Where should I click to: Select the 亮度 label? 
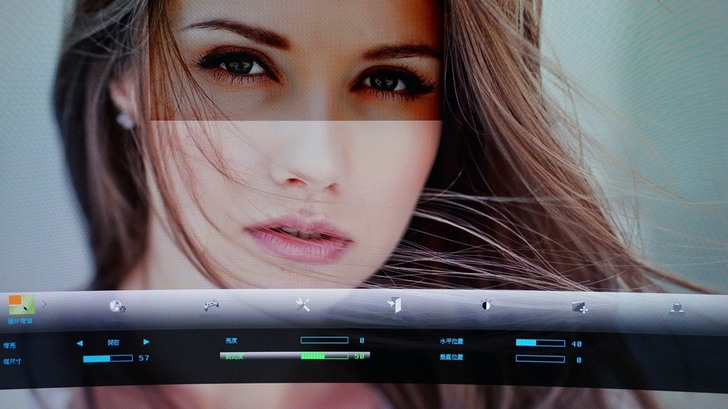[x=231, y=341]
